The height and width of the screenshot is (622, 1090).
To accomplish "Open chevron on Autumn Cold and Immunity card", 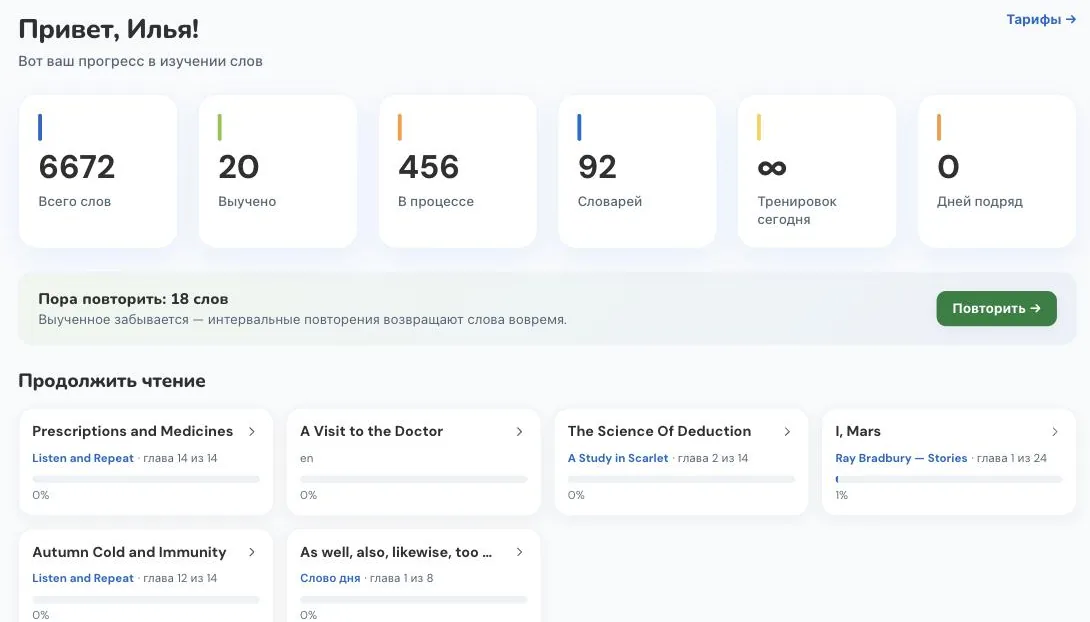I will pyautogui.click(x=252, y=552).
